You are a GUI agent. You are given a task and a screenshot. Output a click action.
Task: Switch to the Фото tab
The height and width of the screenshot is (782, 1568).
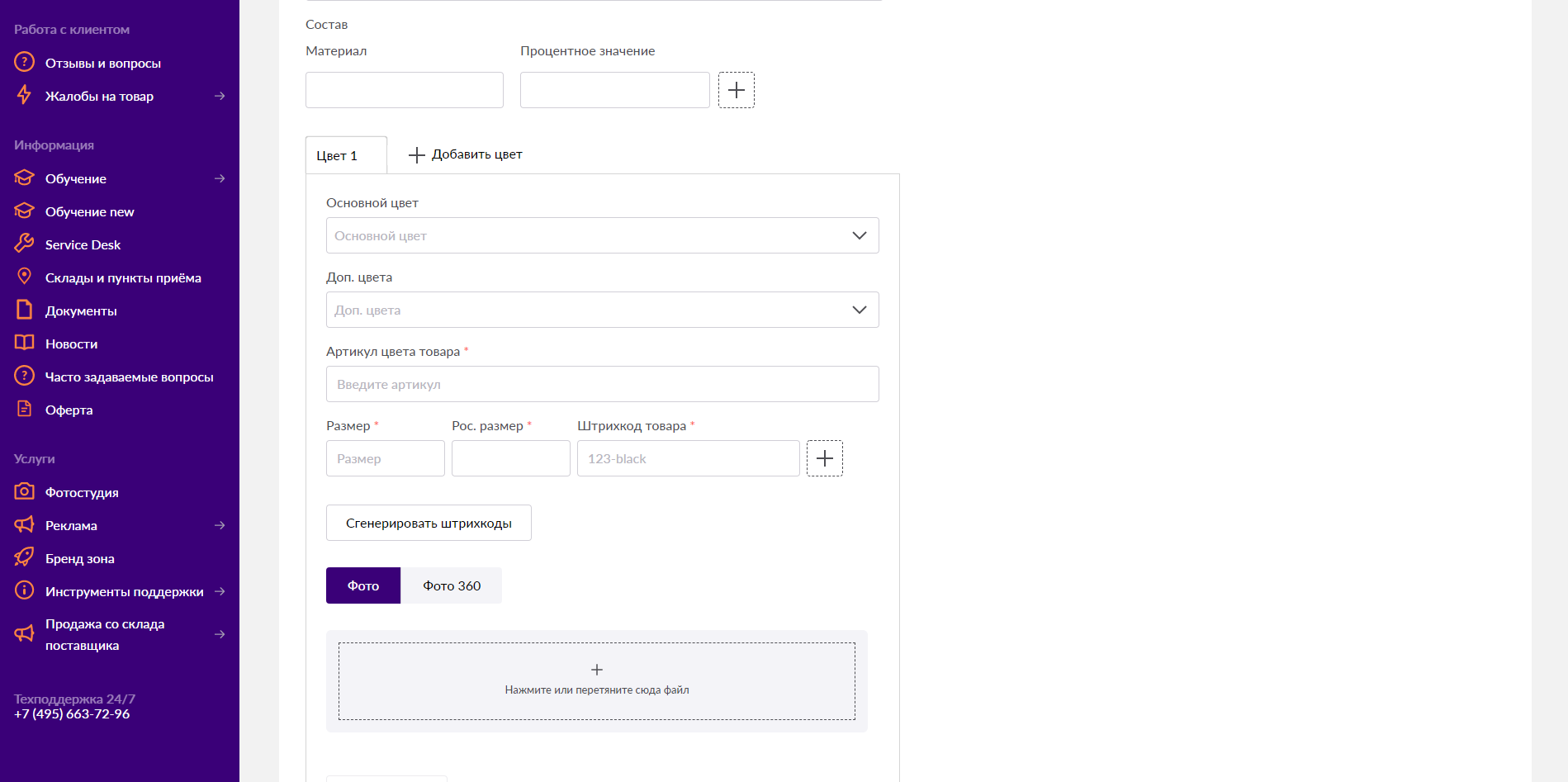[x=363, y=585]
